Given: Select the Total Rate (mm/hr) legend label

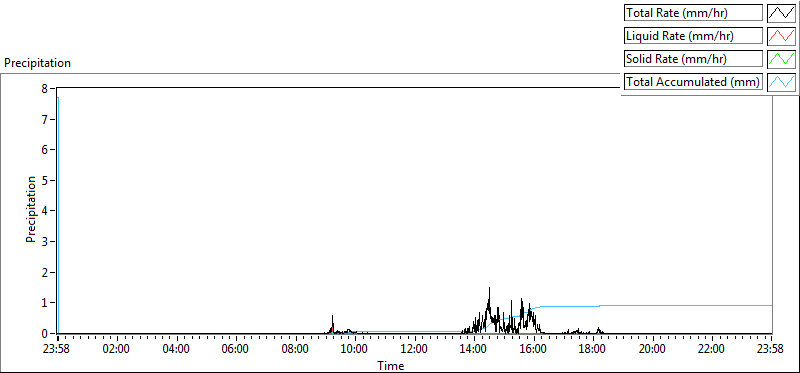Looking at the screenshot, I should tap(693, 13).
